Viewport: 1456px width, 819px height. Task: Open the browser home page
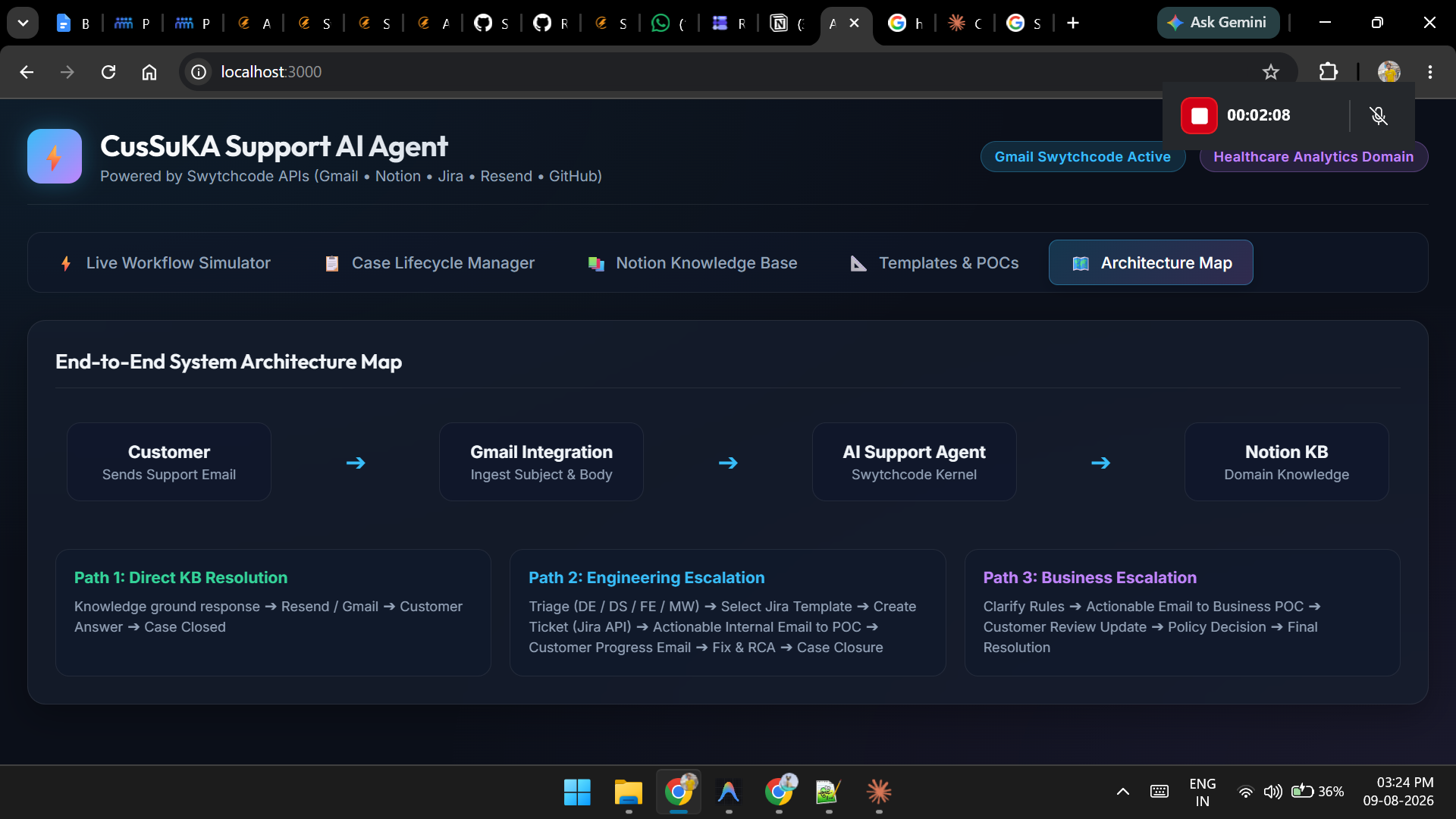(x=149, y=72)
